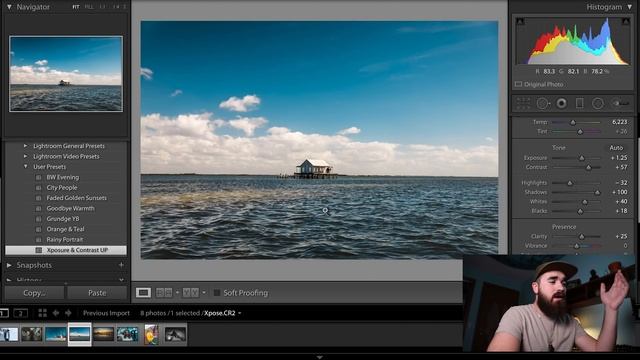This screenshot has width=640, height=360.
Task: Adjust the Shadows slider handle
Action: point(597,192)
